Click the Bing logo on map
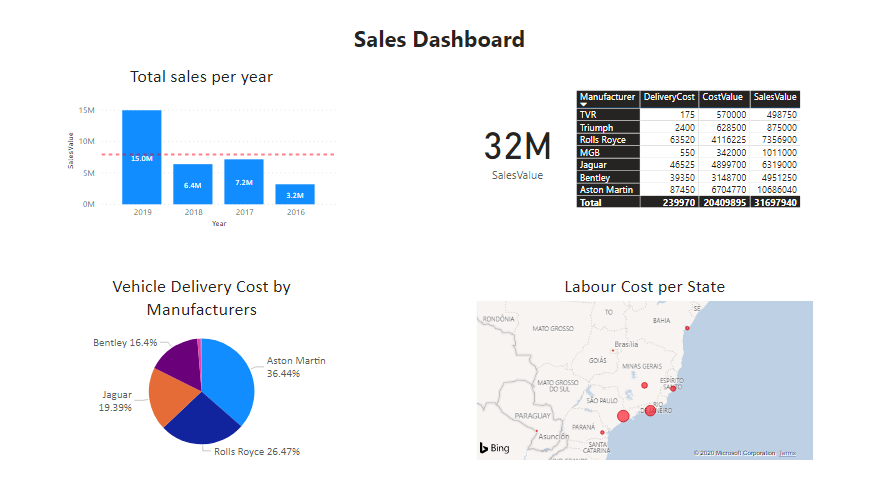This screenshot has width=880, height=495. click(494, 448)
